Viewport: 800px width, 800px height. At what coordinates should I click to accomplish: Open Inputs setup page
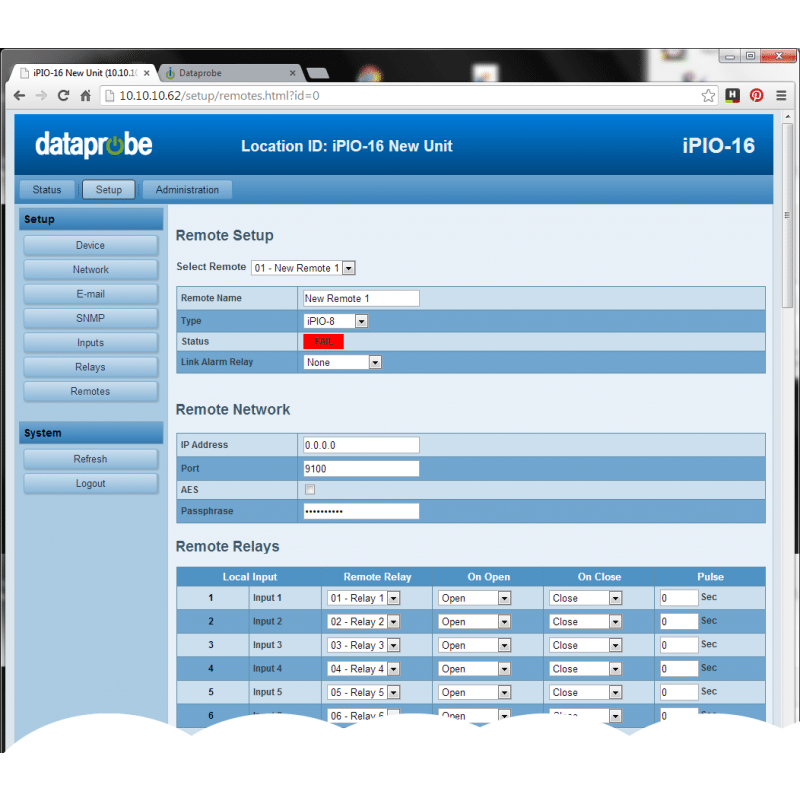coord(90,343)
